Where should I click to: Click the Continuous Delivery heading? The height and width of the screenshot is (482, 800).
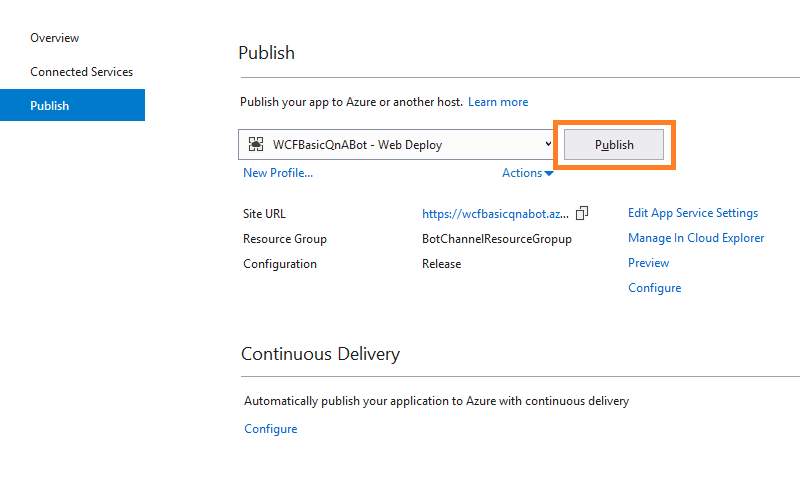click(320, 354)
